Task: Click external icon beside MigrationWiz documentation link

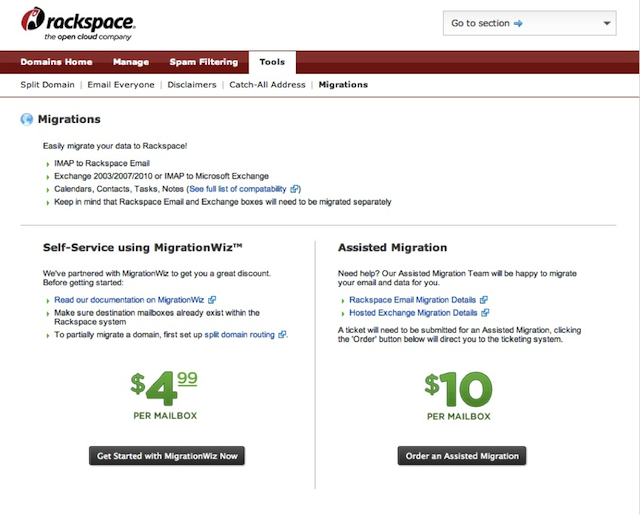Action: pos(212,300)
